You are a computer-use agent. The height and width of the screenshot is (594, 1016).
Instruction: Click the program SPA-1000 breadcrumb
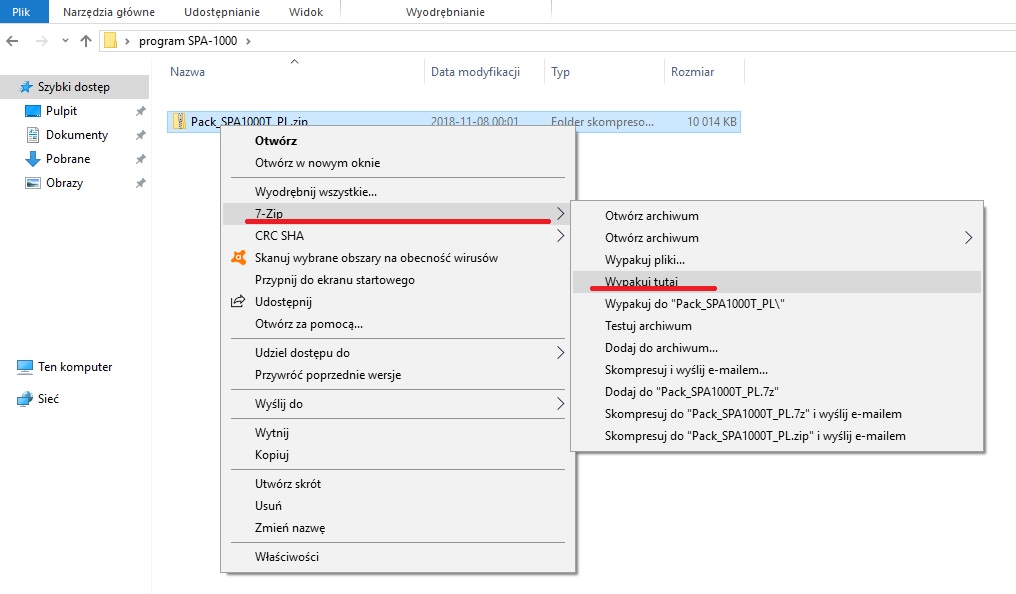pos(188,41)
